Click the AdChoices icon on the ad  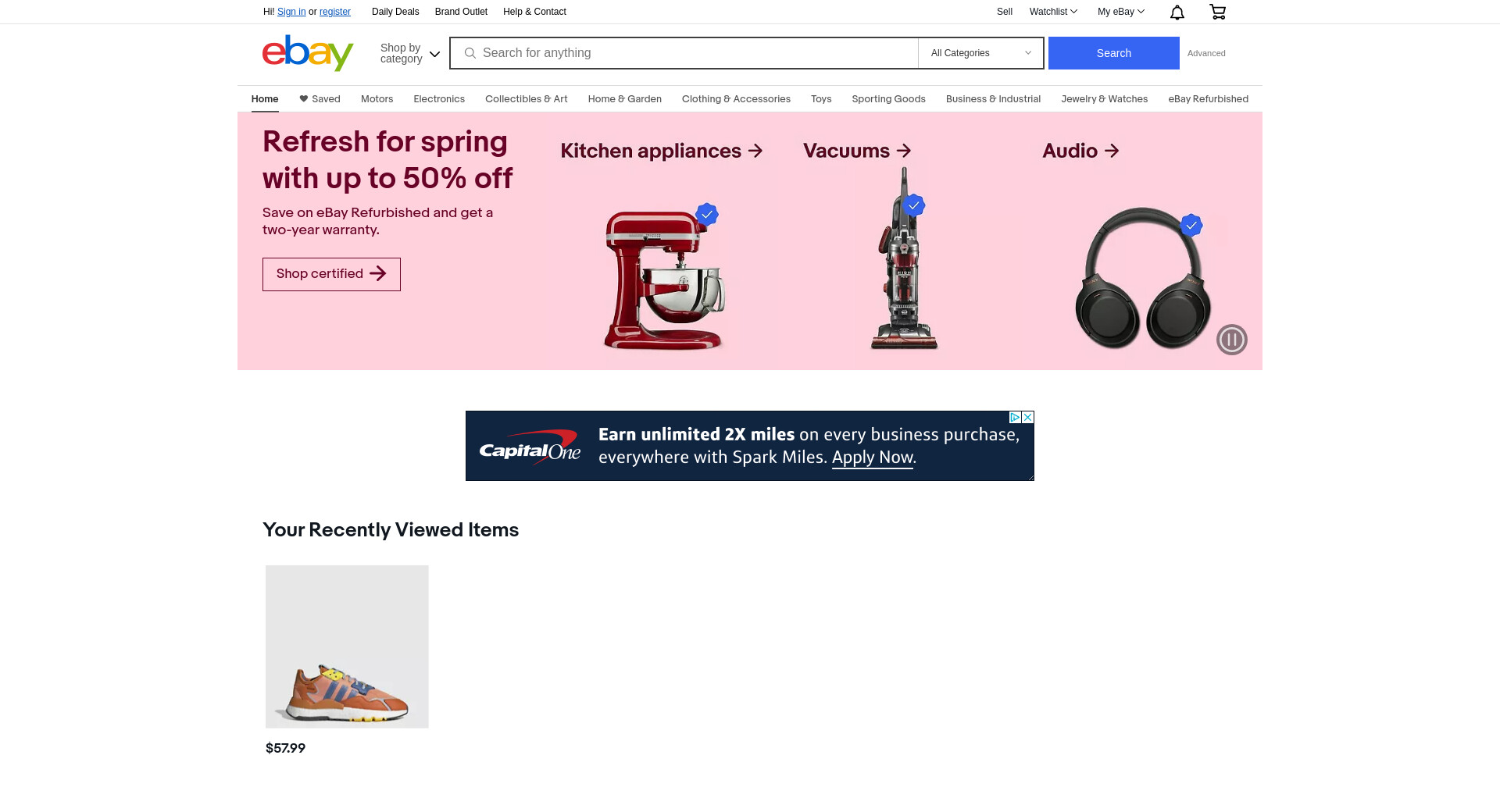(1015, 418)
